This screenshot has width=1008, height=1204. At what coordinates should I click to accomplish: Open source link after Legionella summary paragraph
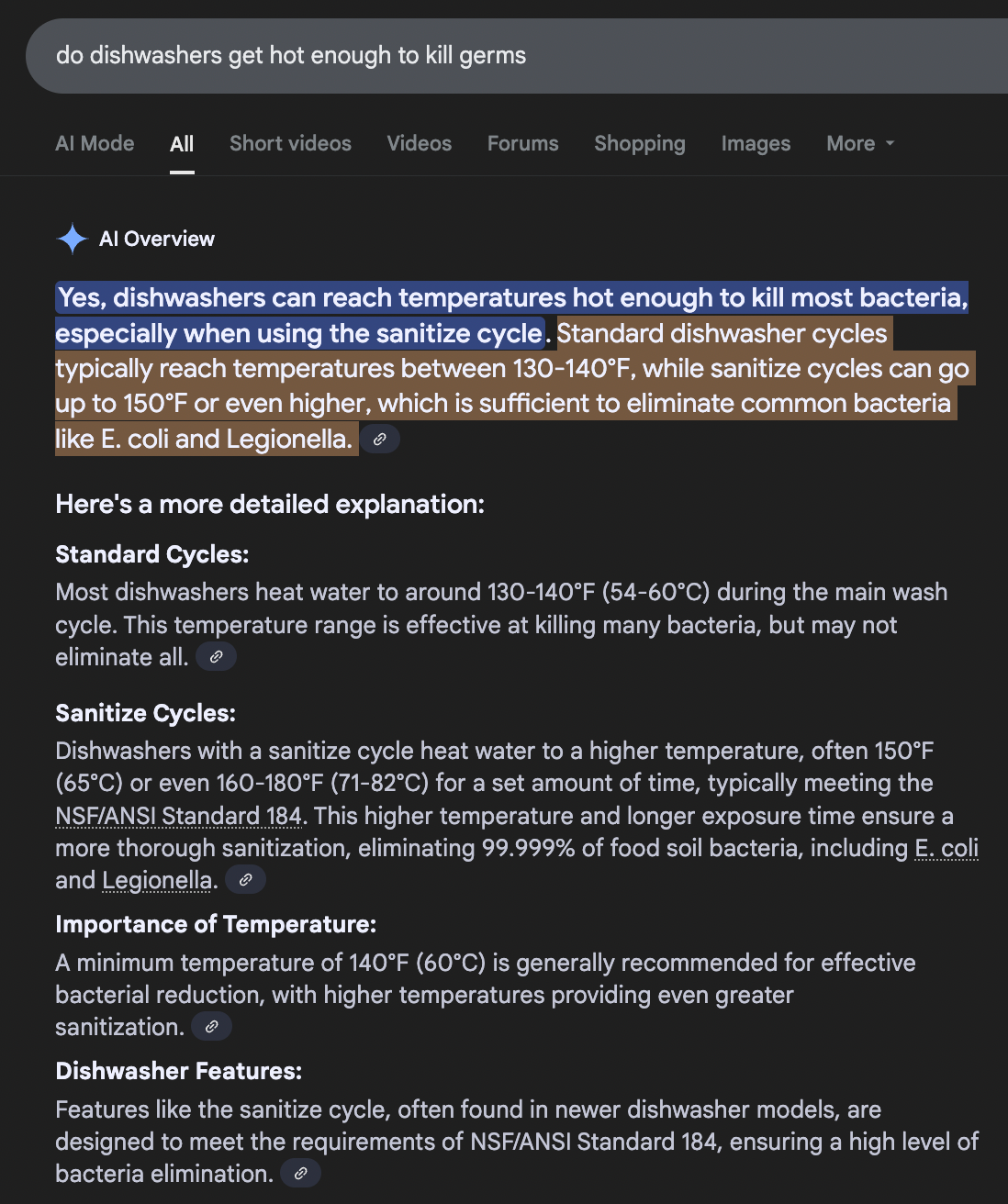[379, 440]
